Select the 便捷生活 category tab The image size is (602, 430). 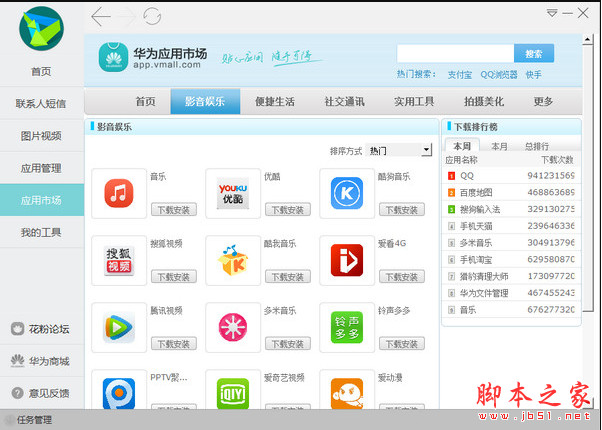point(275,102)
